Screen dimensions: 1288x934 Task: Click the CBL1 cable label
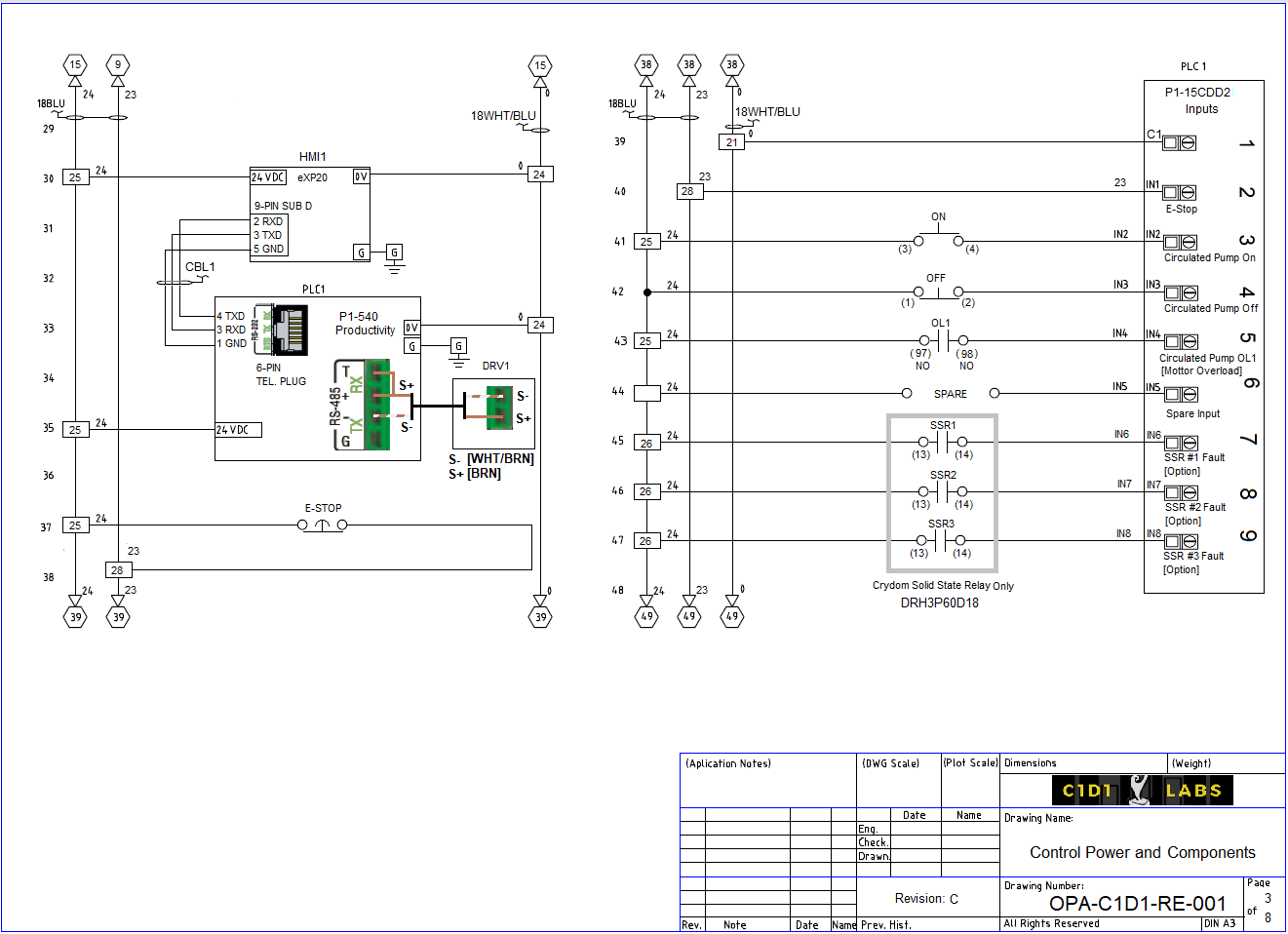coord(200,267)
